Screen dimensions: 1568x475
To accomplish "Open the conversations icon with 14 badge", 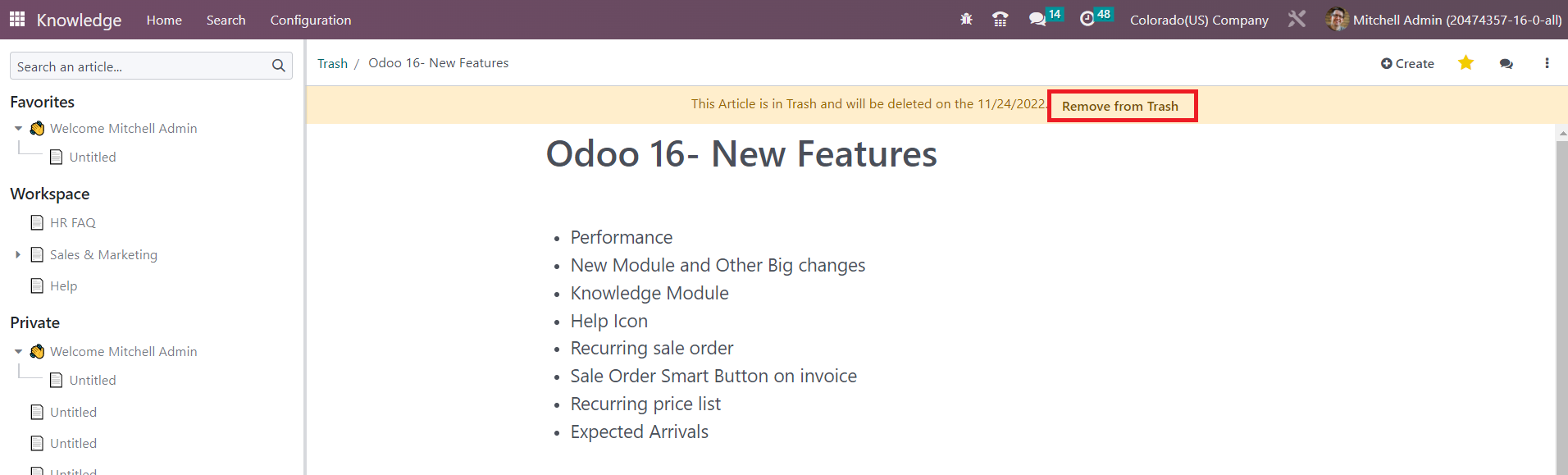I will [x=1046, y=17].
